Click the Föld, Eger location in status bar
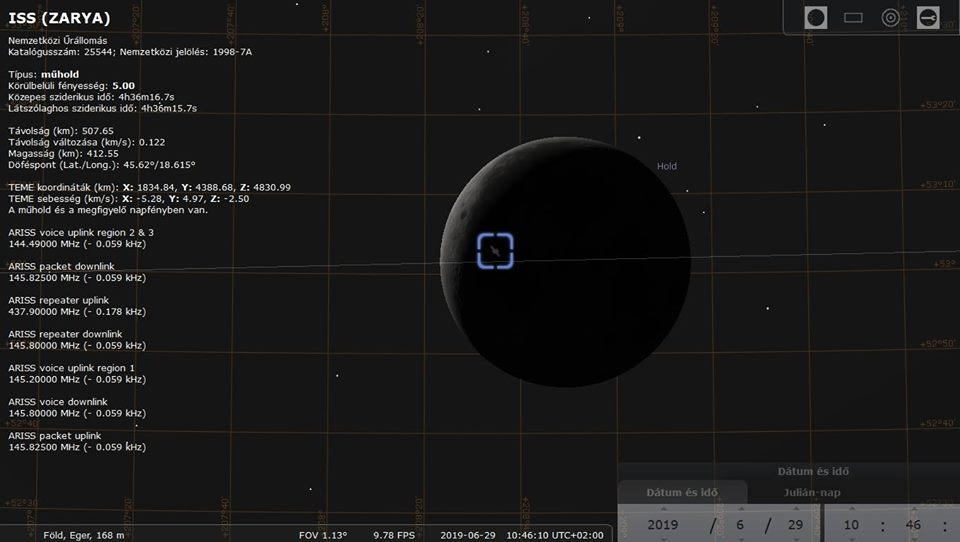 [x=84, y=535]
